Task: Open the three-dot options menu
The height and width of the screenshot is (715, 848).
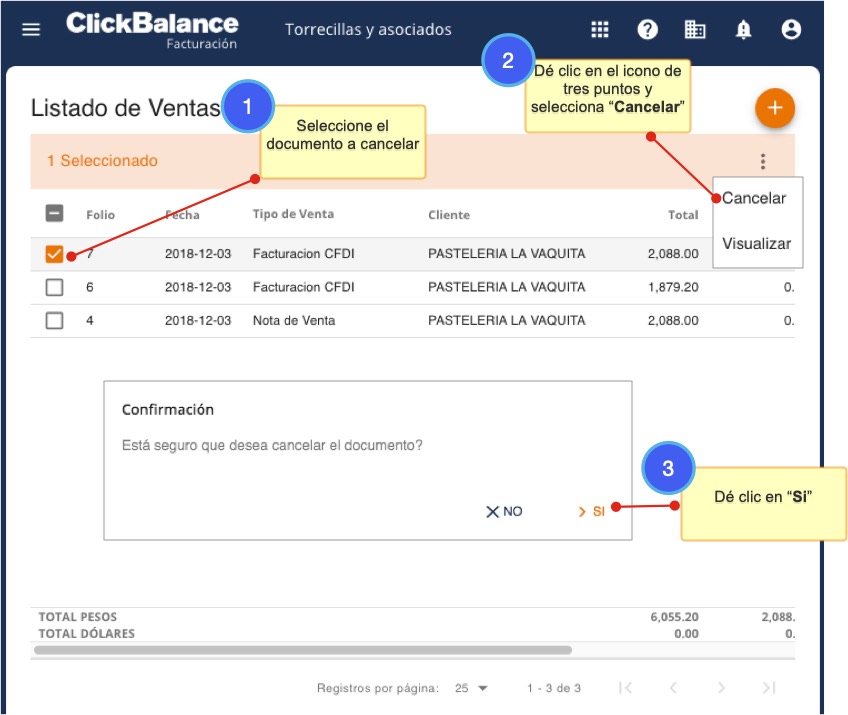Action: click(x=763, y=161)
